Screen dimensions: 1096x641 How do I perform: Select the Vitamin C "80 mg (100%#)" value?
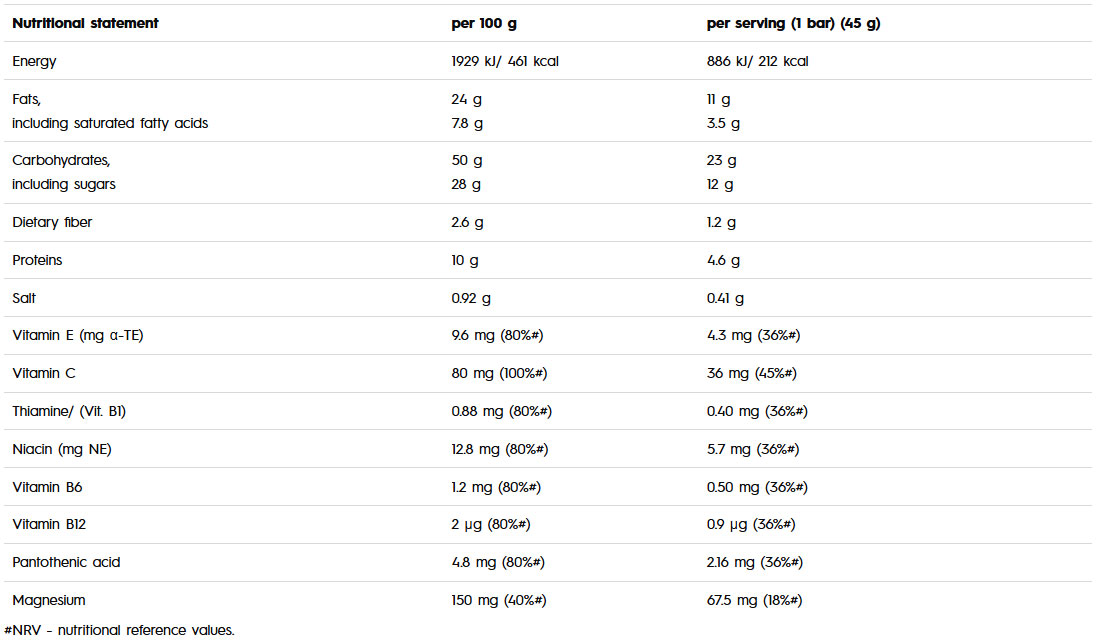click(x=499, y=373)
